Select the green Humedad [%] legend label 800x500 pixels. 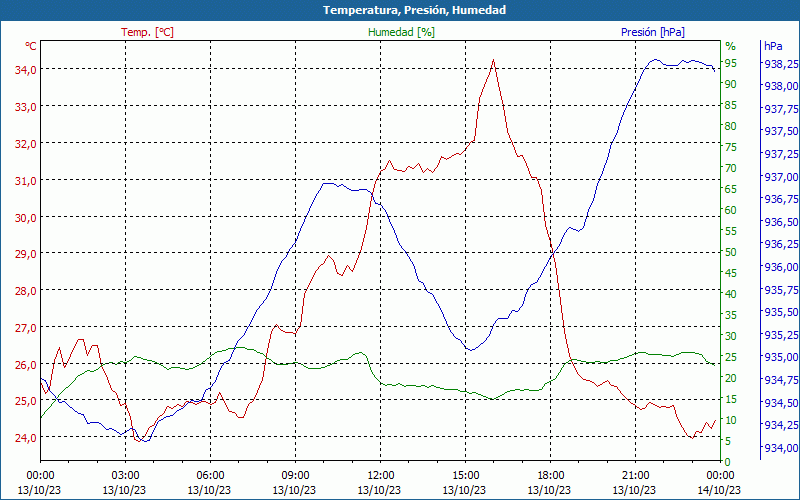point(401,32)
